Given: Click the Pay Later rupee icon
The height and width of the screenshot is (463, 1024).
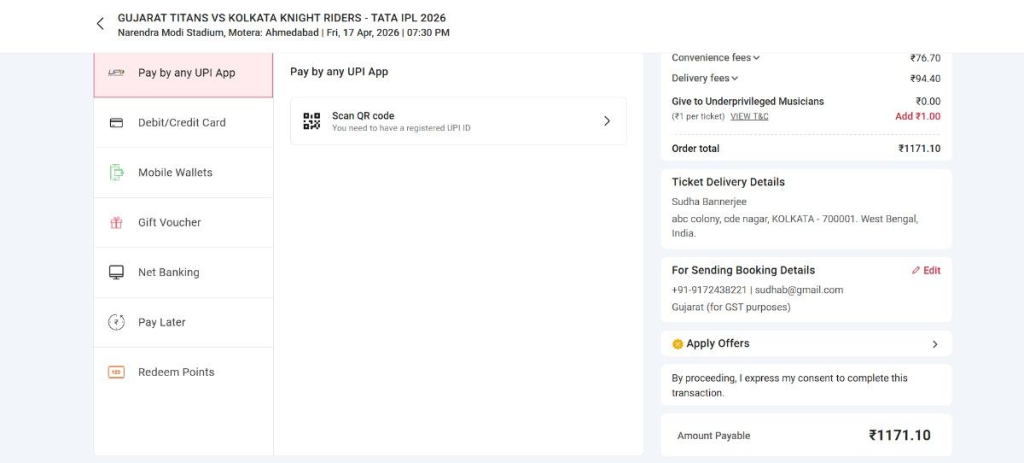Looking at the screenshot, I should [116, 322].
